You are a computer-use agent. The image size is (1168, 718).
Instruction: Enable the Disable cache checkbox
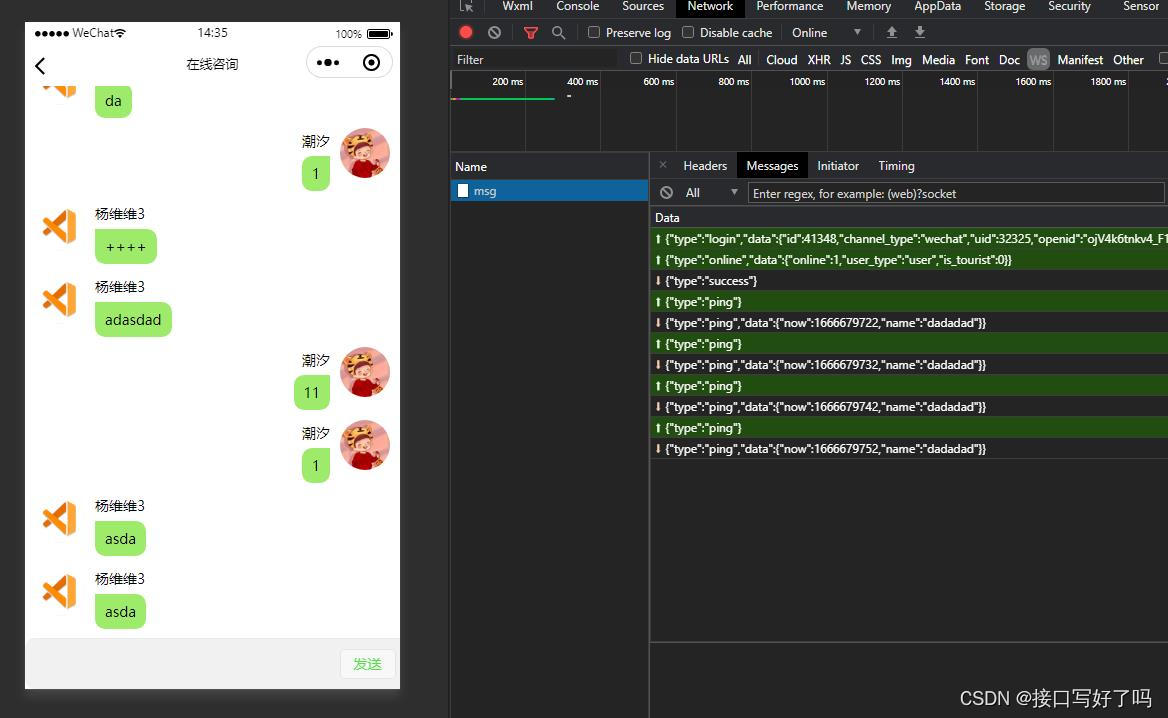[688, 32]
